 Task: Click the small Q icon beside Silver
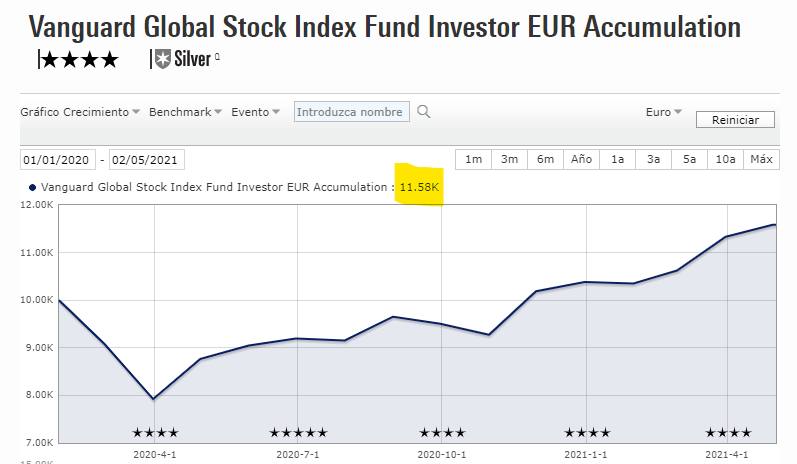[x=217, y=57]
